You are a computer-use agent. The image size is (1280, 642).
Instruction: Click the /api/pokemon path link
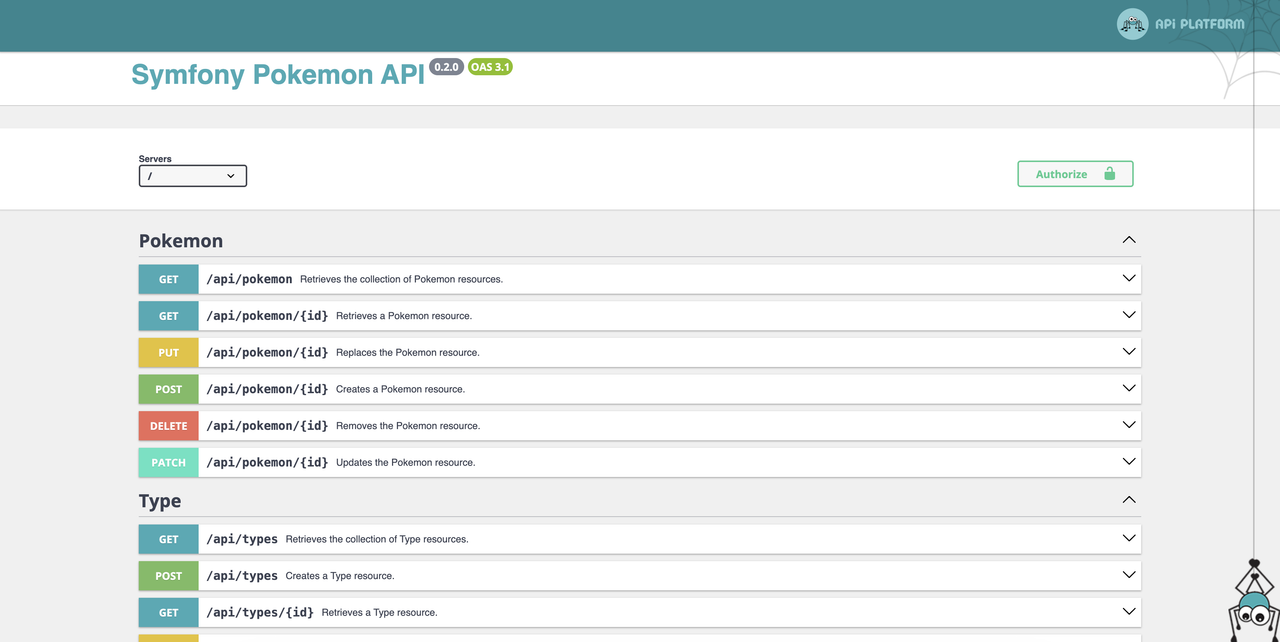249,279
